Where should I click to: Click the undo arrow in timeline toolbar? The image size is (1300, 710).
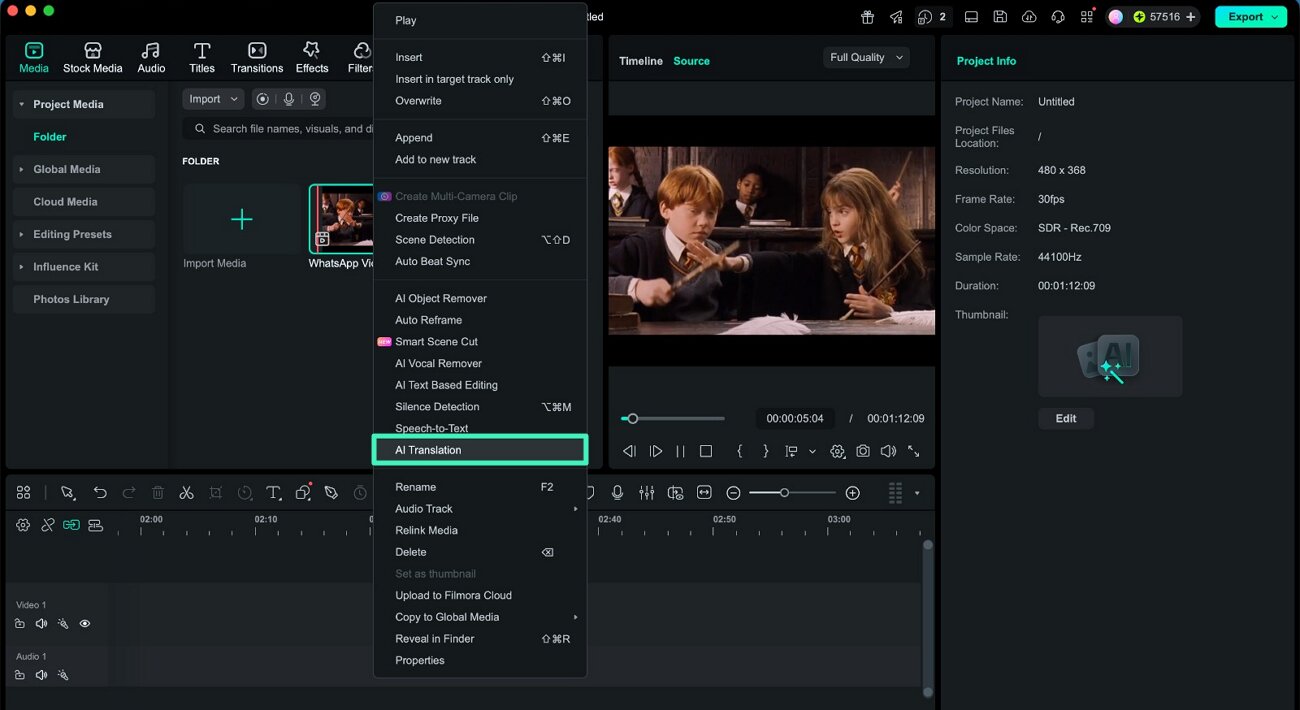(x=100, y=493)
